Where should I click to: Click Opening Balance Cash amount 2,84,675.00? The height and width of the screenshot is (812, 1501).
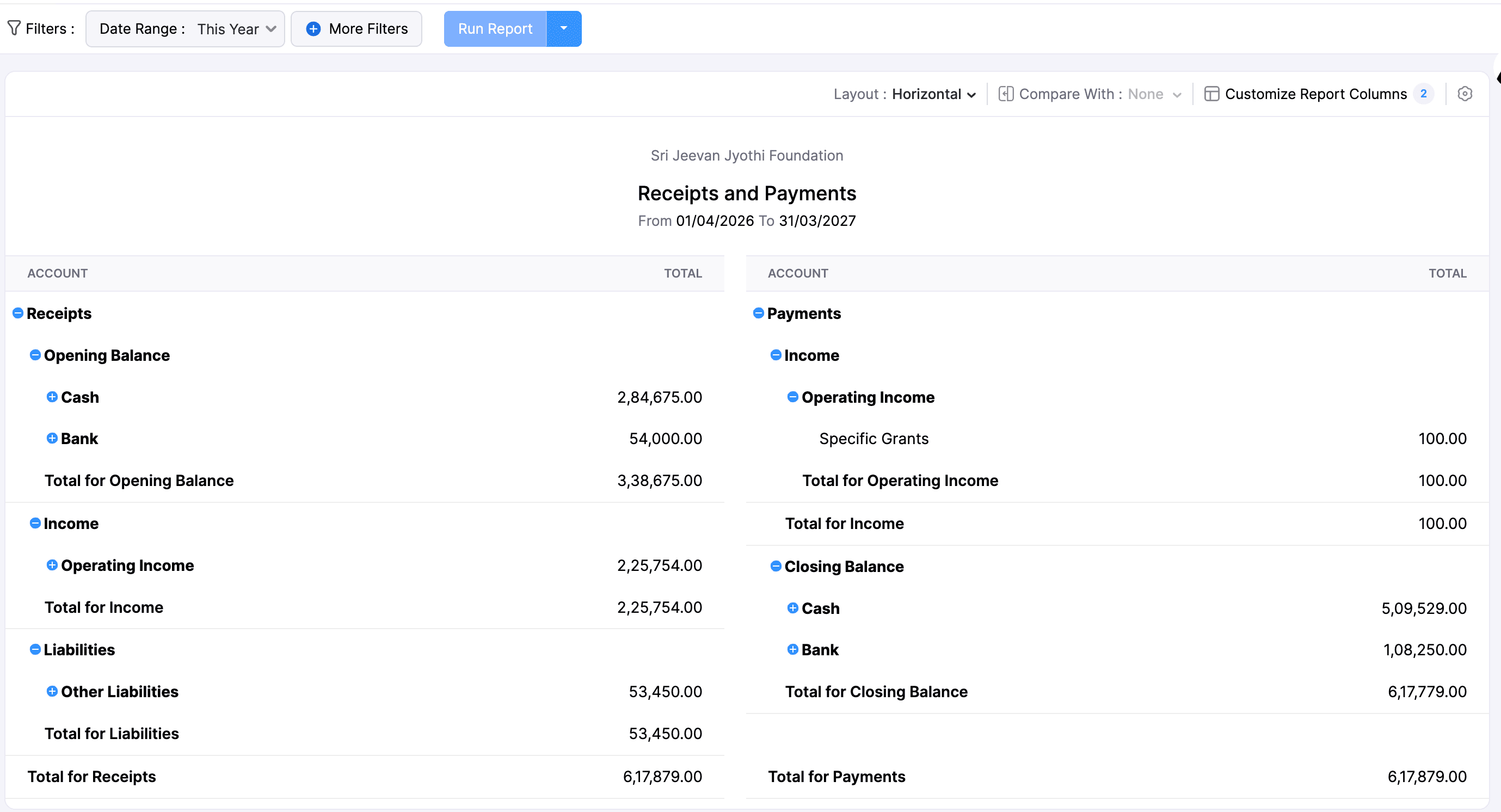[660, 397]
